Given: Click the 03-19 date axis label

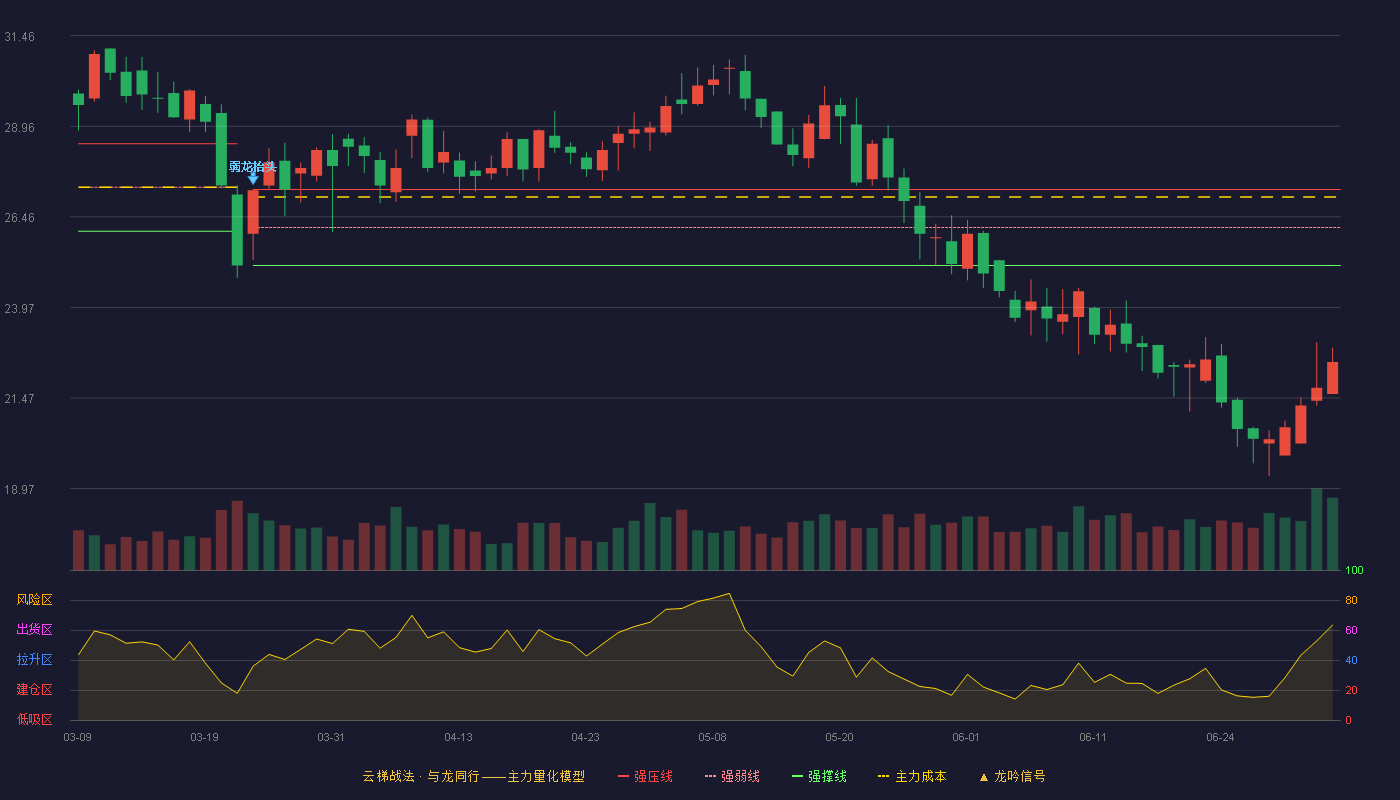Looking at the screenshot, I should pos(204,737).
